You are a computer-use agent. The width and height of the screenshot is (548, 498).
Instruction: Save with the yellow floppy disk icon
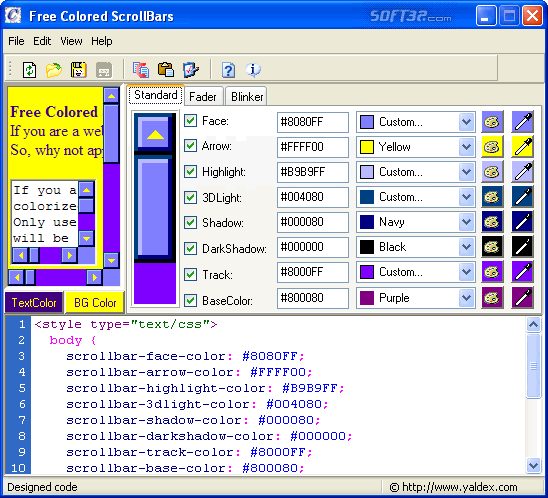[x=79, y=70]
